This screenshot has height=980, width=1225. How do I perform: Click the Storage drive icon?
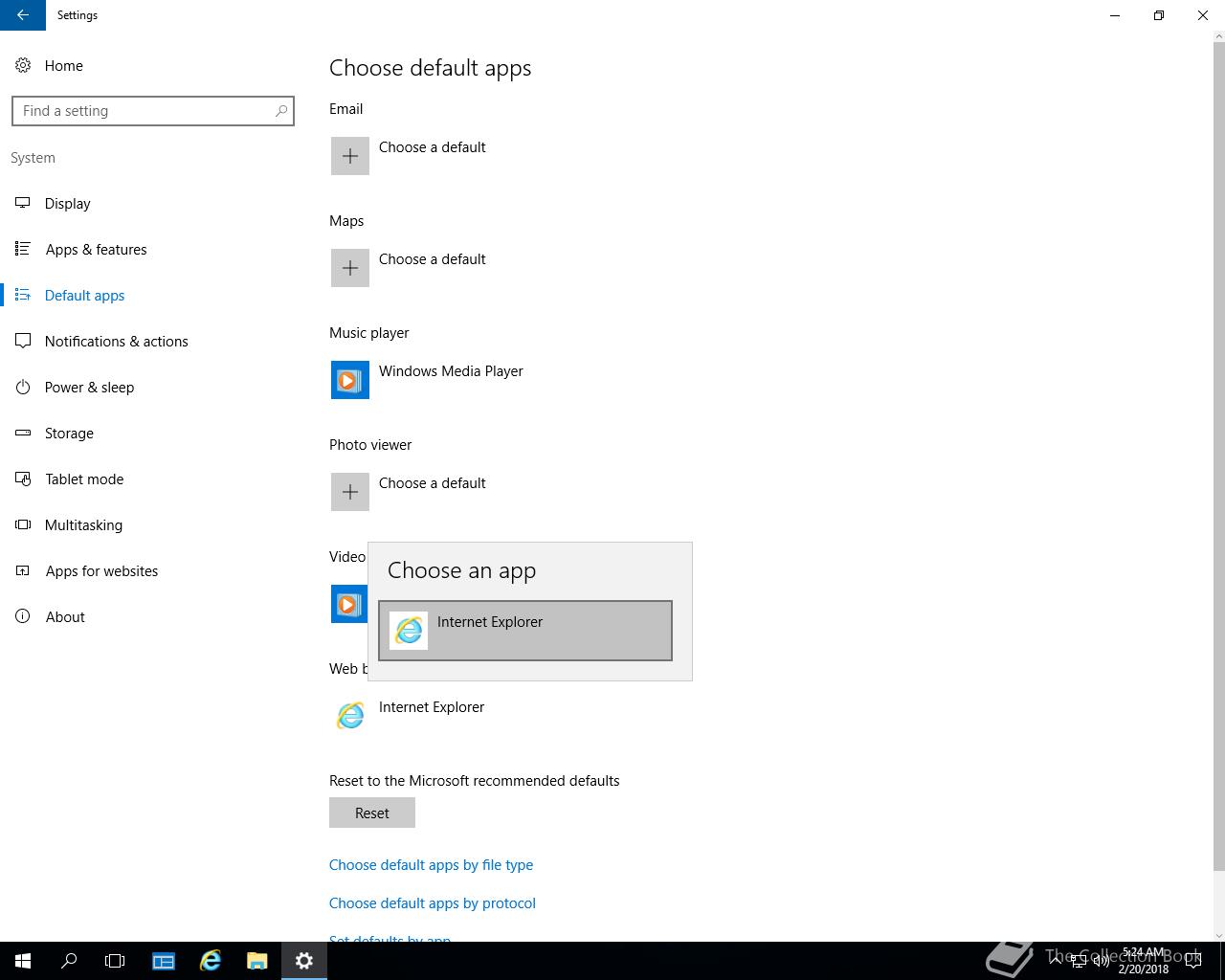[23, 433]
